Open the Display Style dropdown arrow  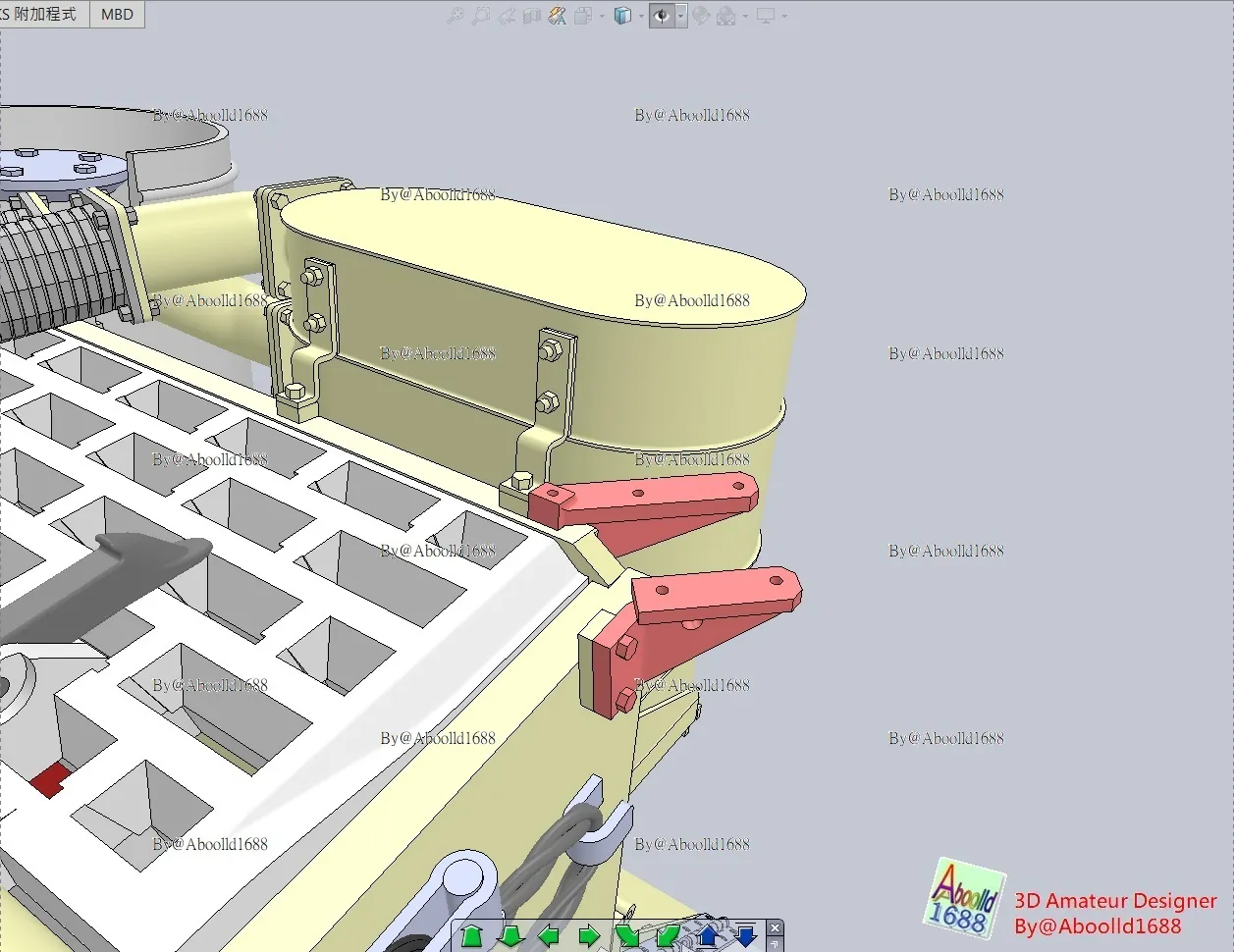pyautogui.click(x=641, y=16)
